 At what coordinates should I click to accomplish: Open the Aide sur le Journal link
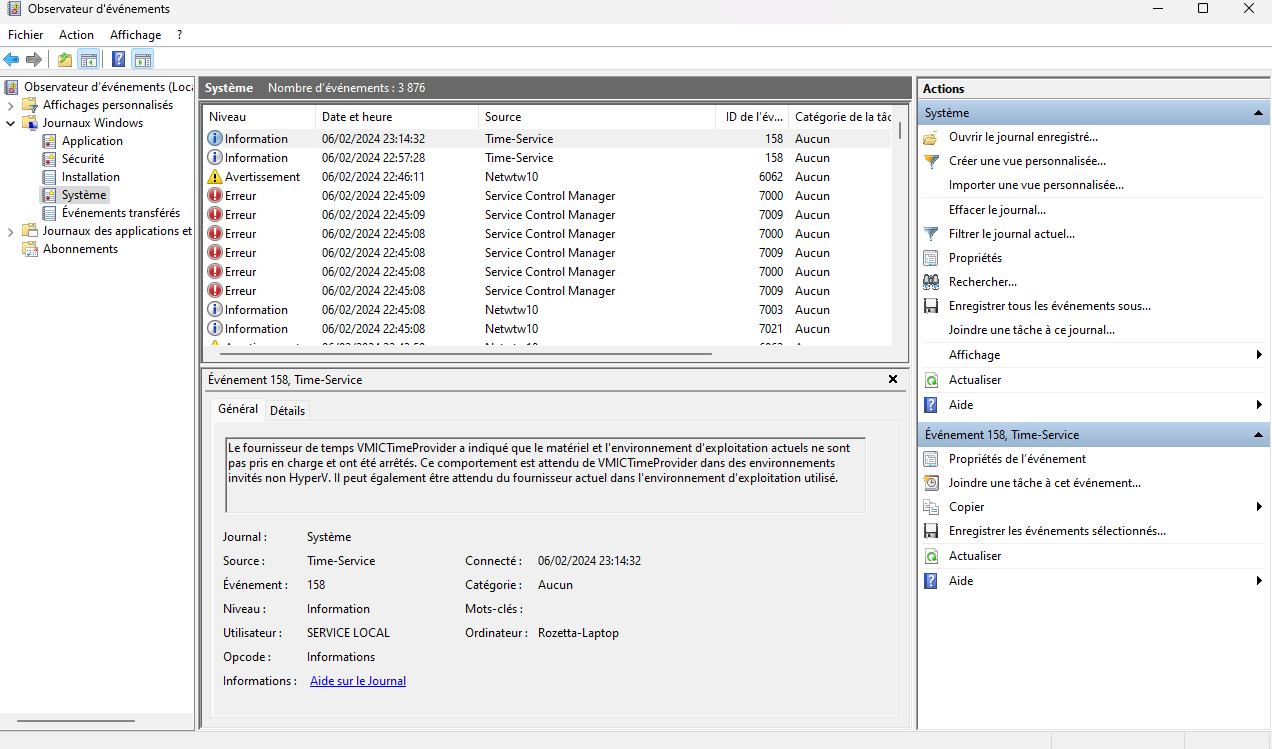coord(357,681)
